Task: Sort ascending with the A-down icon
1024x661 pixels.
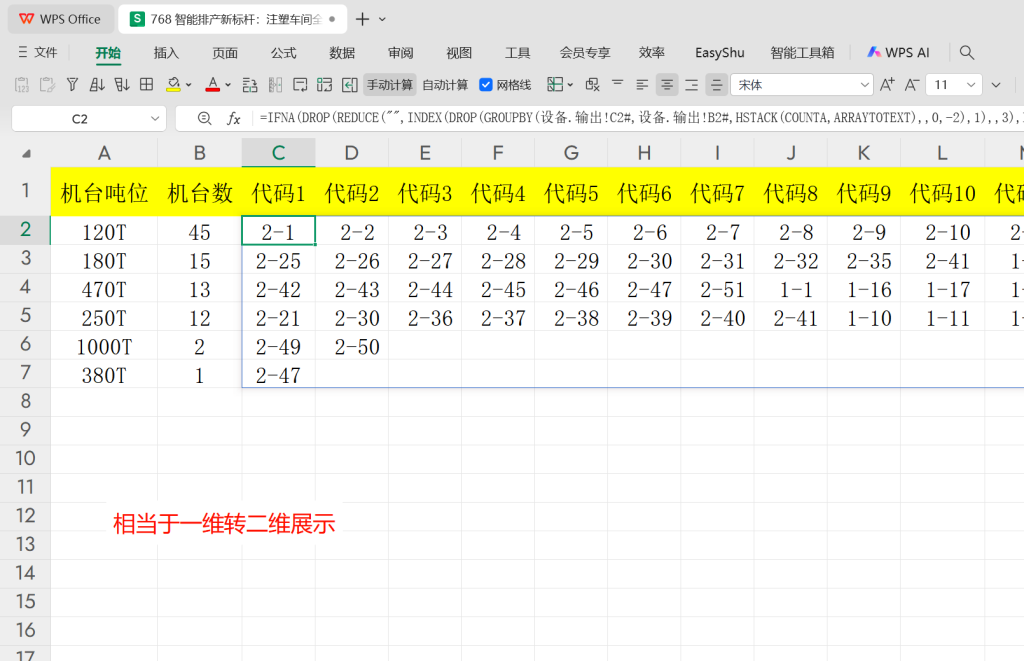Action: tap(97, 85)
